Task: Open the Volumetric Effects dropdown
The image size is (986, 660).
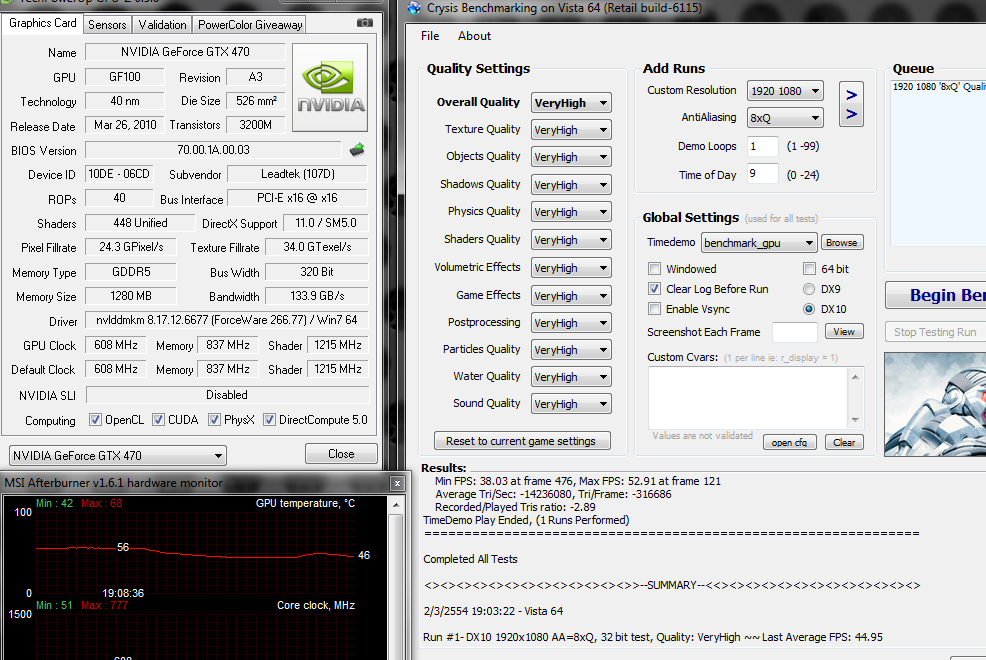Action: pyautogui.click(x=571, y=268)
